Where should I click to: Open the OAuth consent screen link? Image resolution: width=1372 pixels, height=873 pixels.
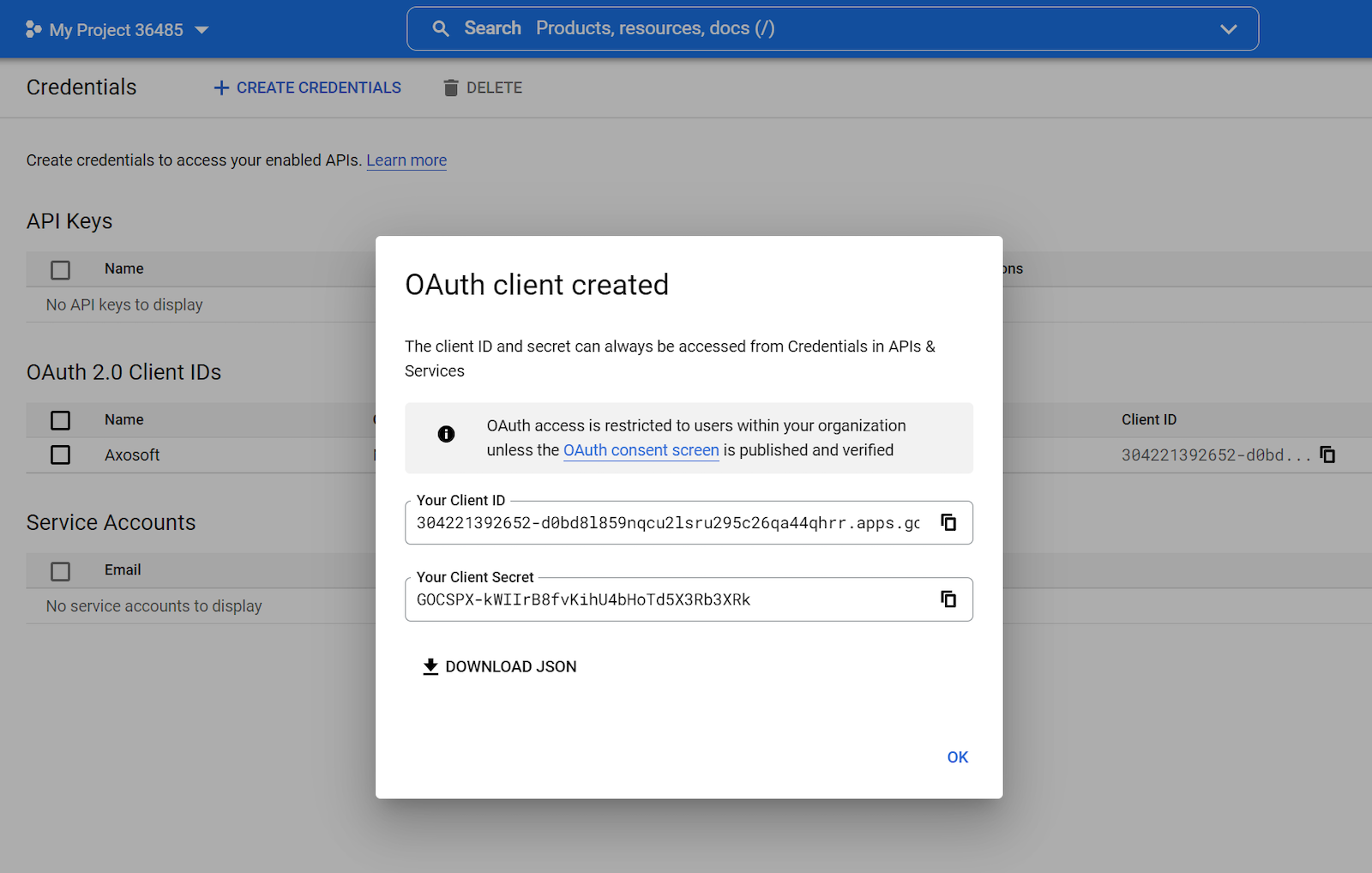pyautogui.click(x=641, y=450)
